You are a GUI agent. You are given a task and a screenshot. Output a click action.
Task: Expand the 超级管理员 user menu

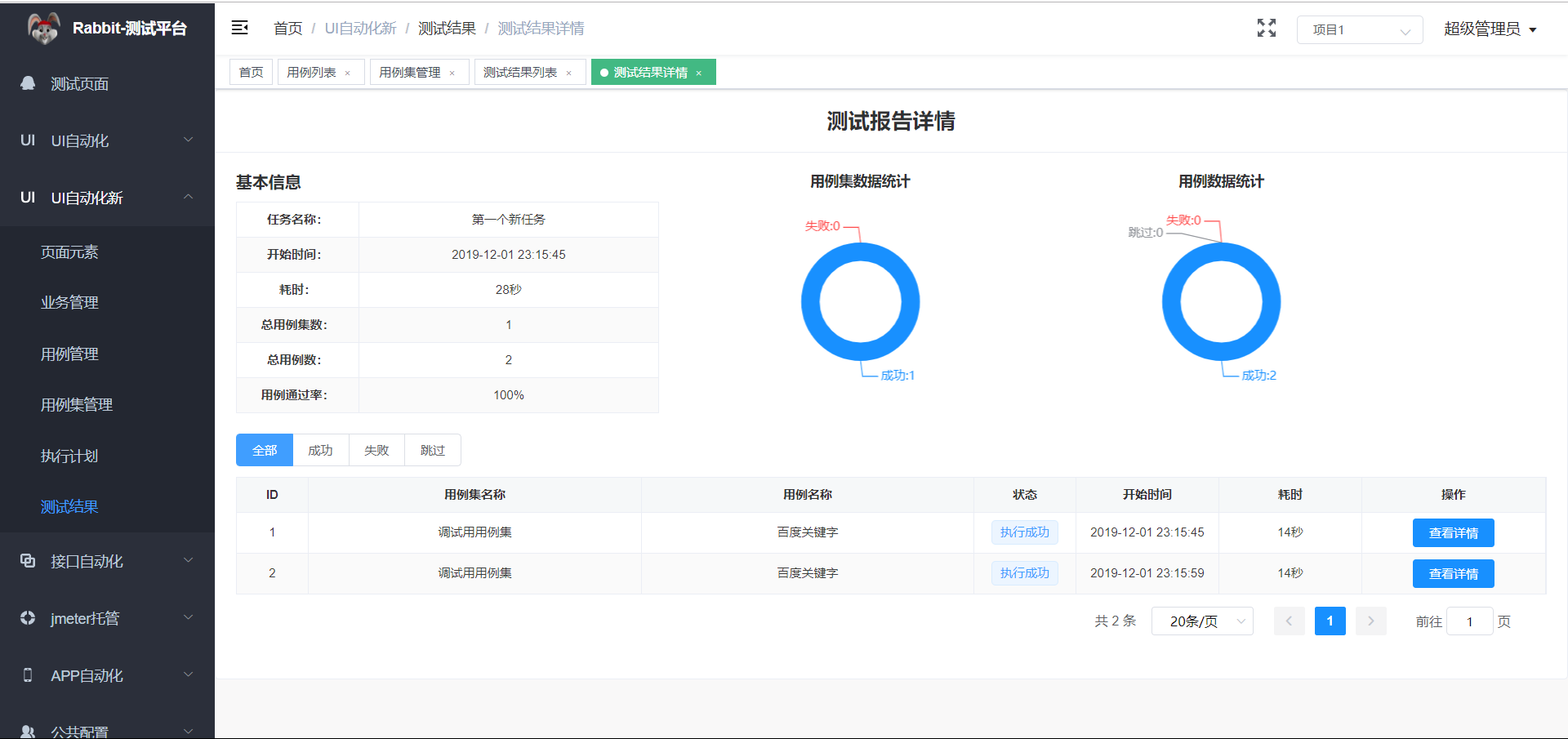tap(1488, 27)
